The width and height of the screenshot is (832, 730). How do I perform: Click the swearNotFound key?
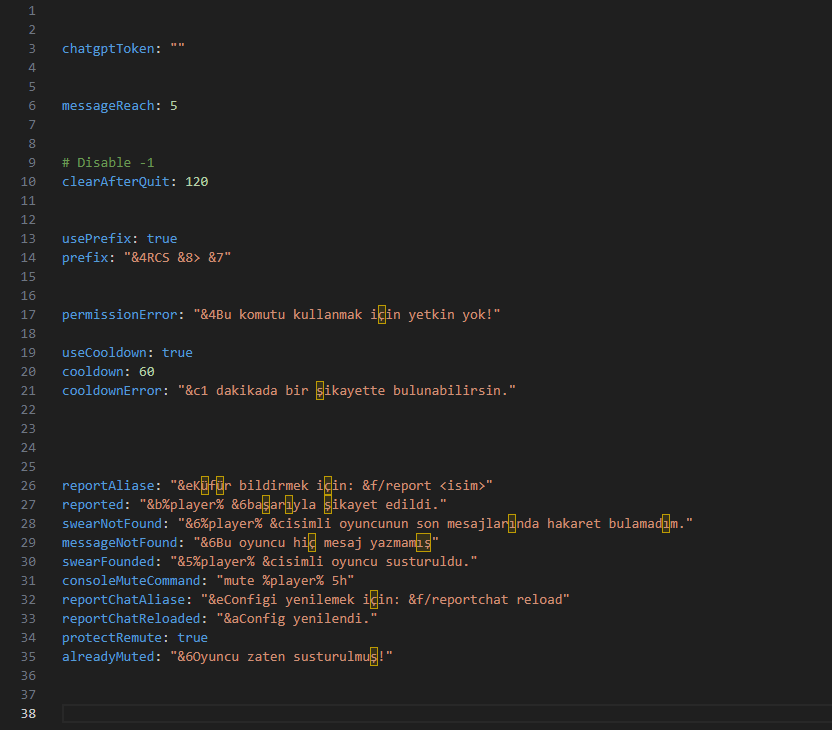112,524
